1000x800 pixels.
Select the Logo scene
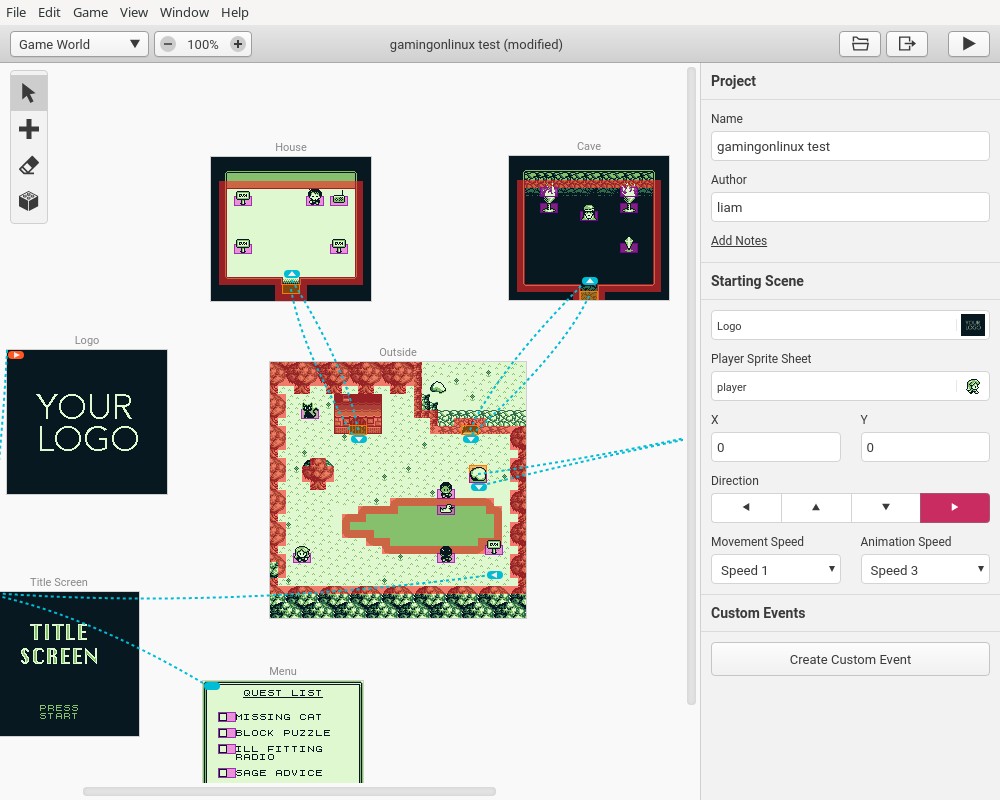pyautogui.click(x=87, y=422)
